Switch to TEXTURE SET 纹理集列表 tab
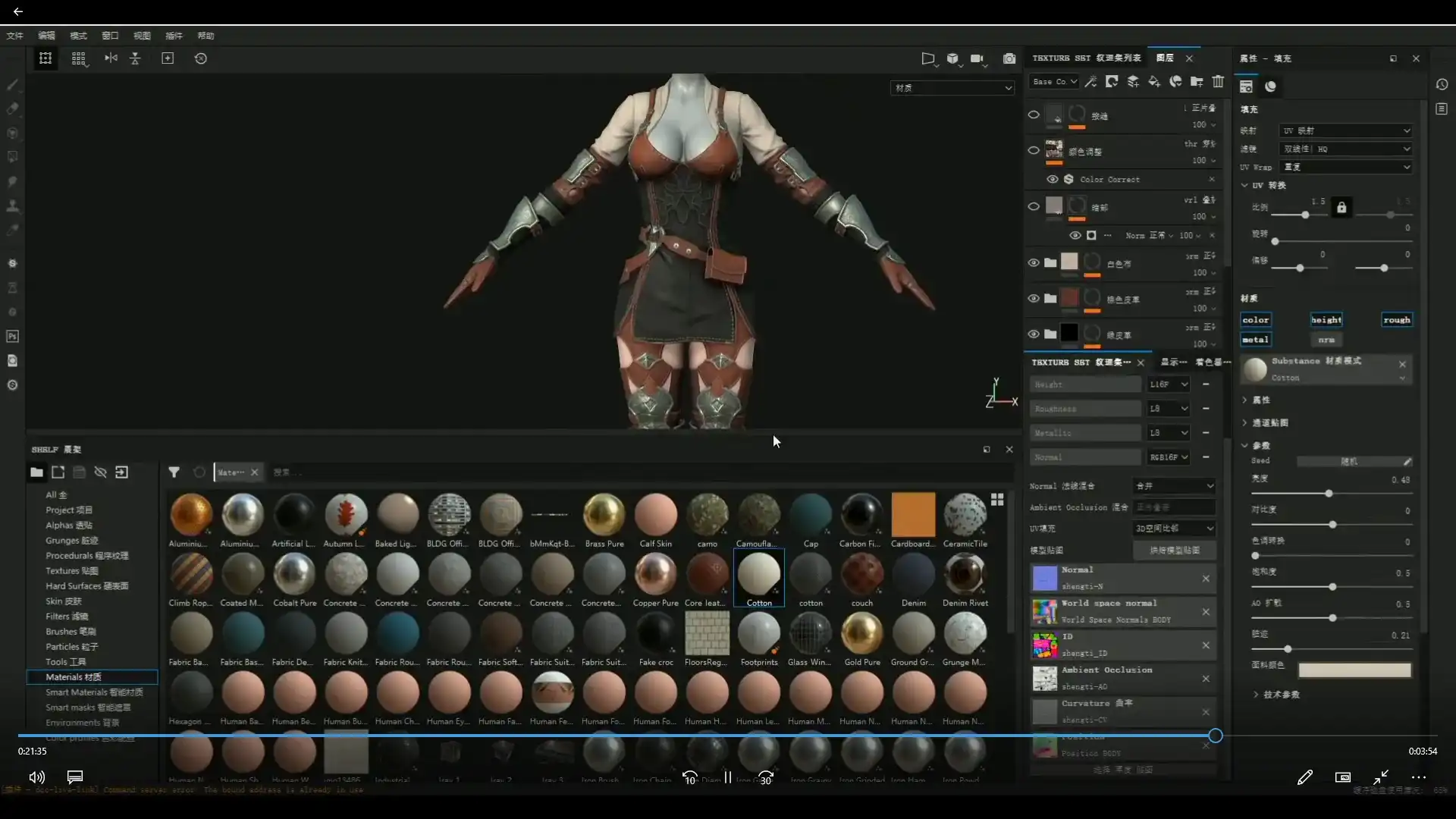This screenshot has height=819, width=1456. [x=1086, y=58]
